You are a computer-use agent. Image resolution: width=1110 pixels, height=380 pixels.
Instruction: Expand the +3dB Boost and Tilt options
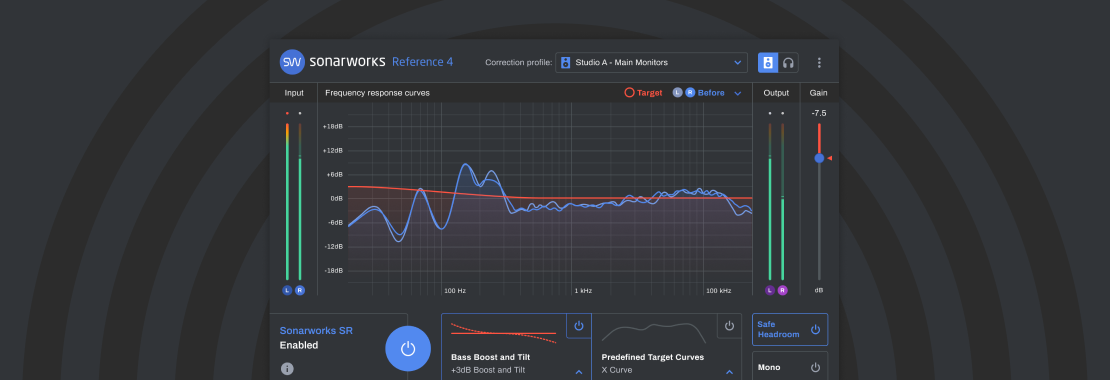[x=578, y=372]
